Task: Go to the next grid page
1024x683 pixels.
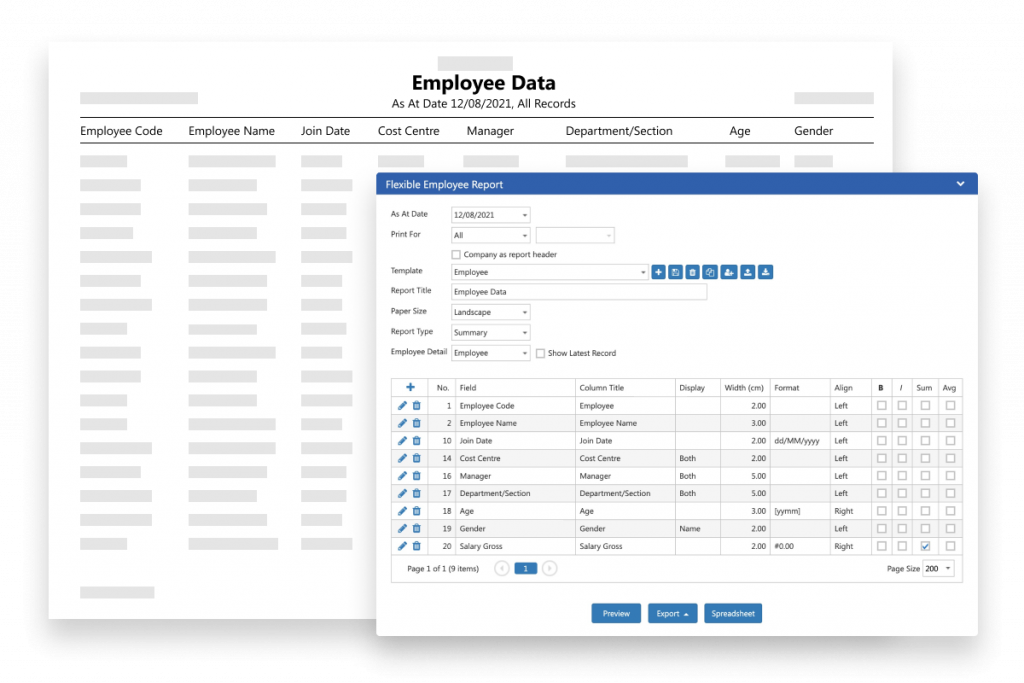Action: (550, 569)
